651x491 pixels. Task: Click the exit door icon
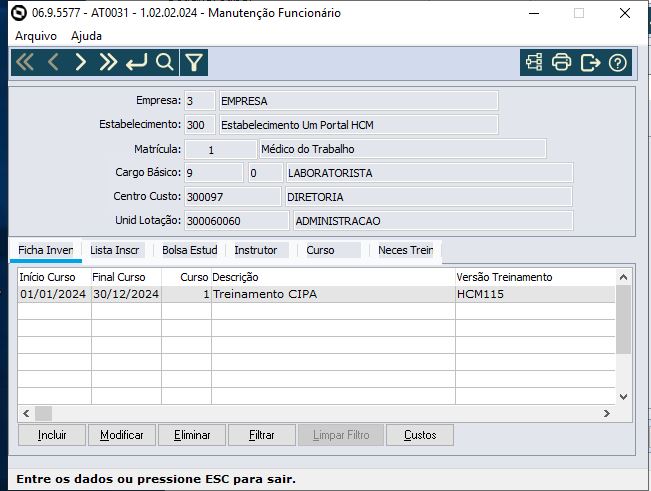[x=590, y=63]
